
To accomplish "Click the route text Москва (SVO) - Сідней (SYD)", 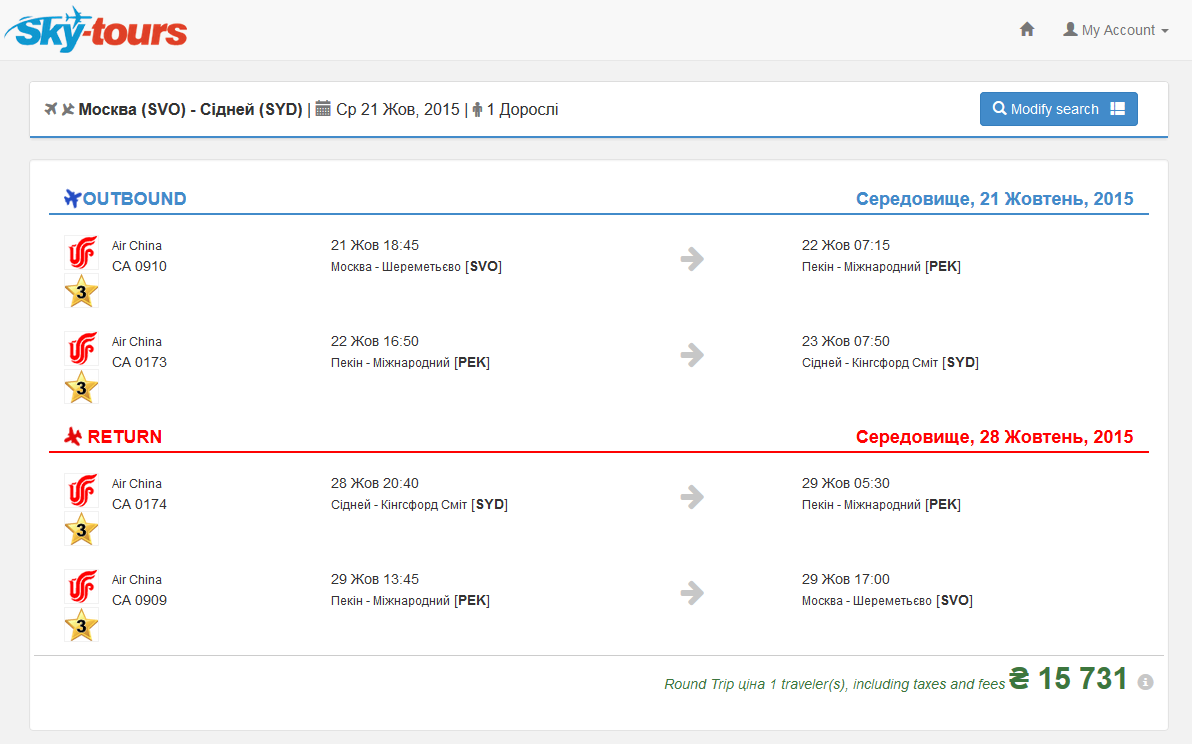I will (190, 110).
